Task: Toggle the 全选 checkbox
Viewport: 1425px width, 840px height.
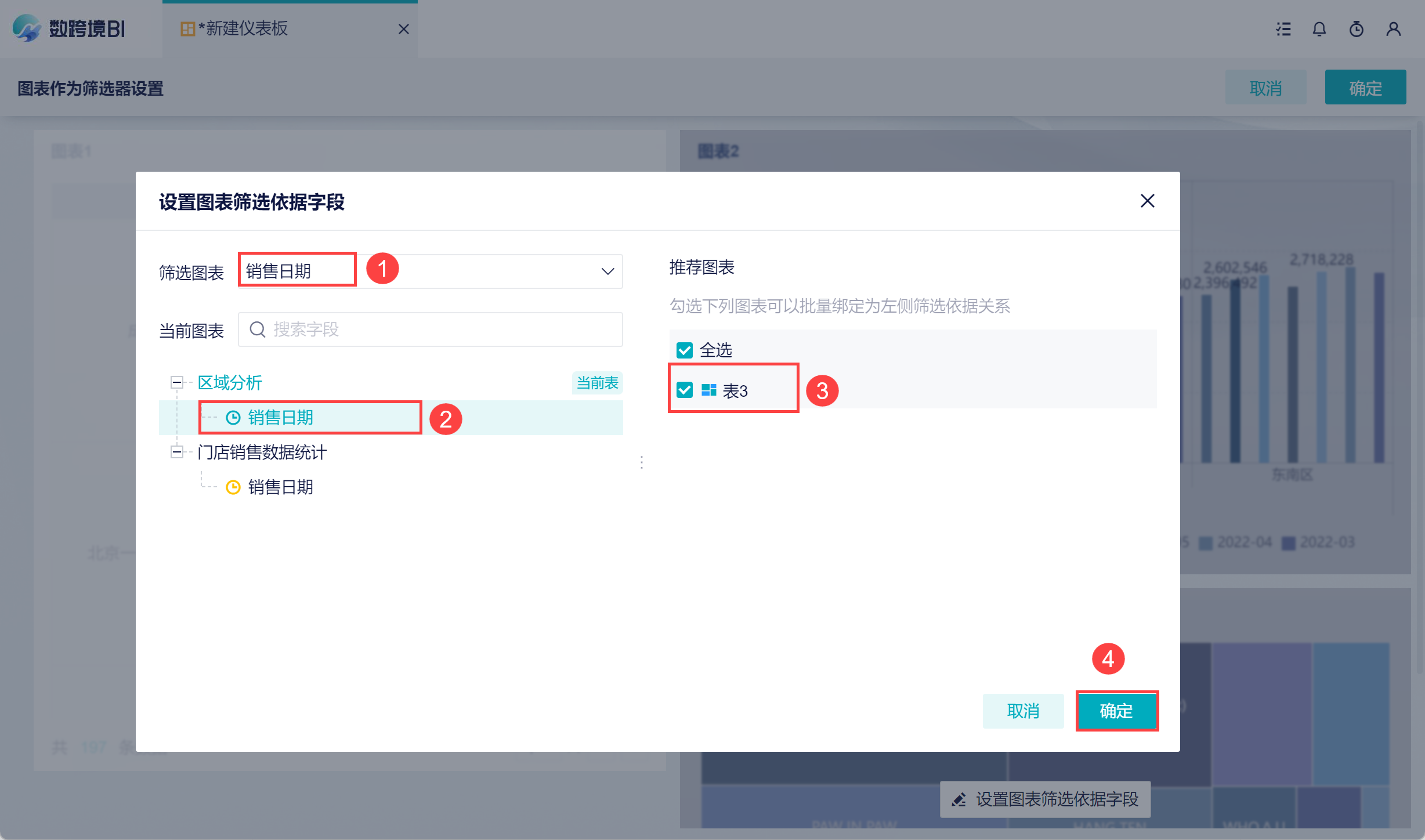Action: pos(685,350)
